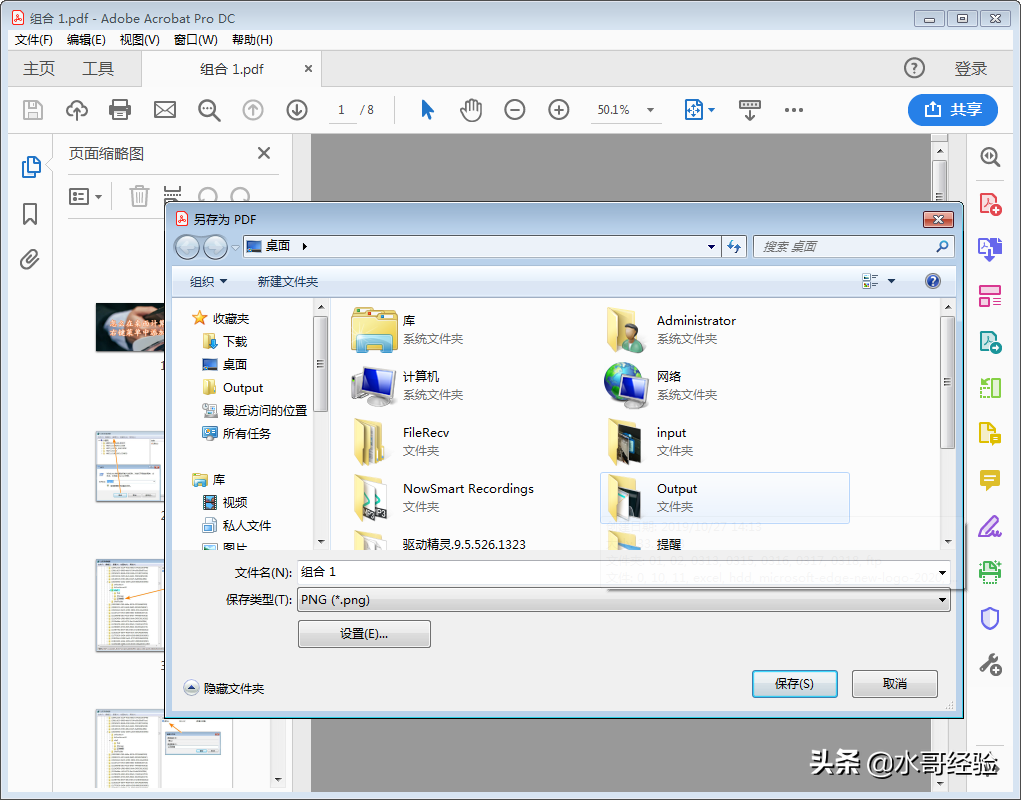
Task: Open the 文件(F) menu
Action: [33, 40]
